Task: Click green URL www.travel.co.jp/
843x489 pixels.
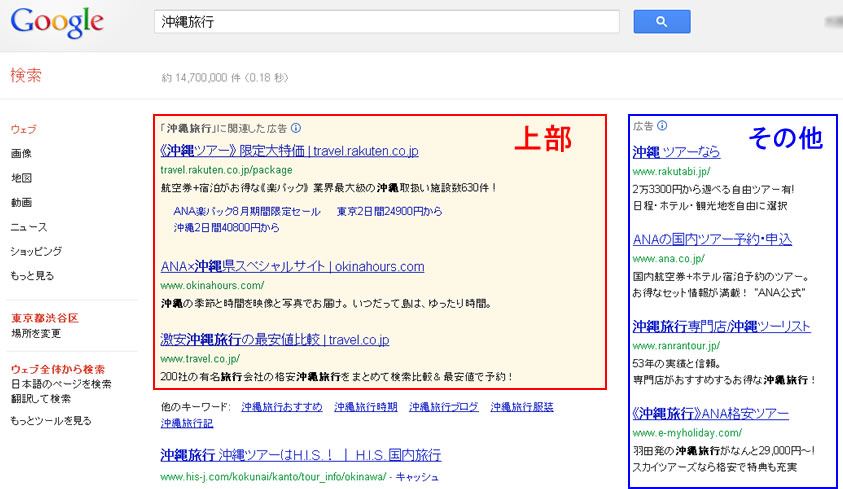Action: tap(200, 358)
